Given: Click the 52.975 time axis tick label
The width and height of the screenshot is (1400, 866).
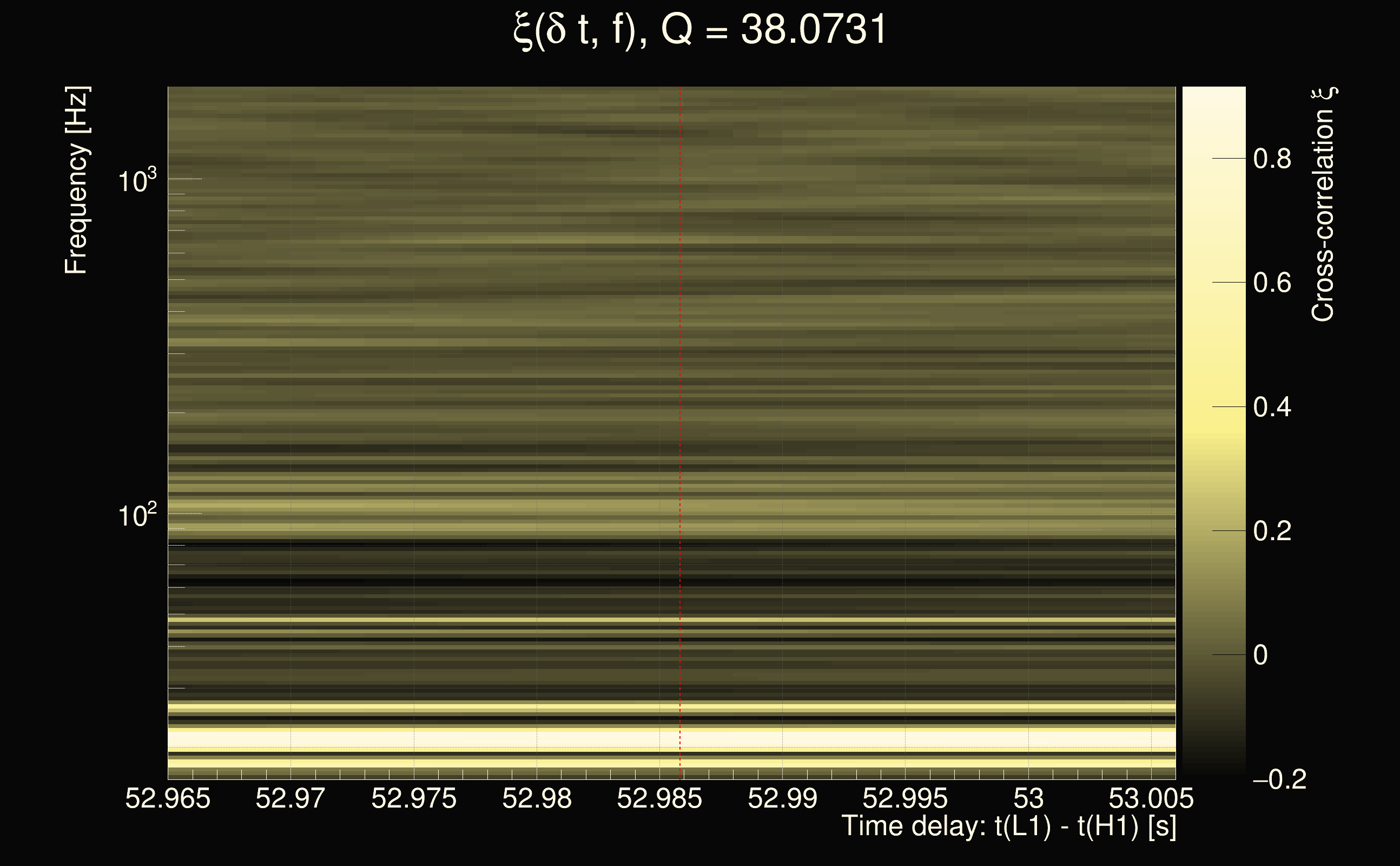Looking at the screenshot, I should (x=414, y=798).
